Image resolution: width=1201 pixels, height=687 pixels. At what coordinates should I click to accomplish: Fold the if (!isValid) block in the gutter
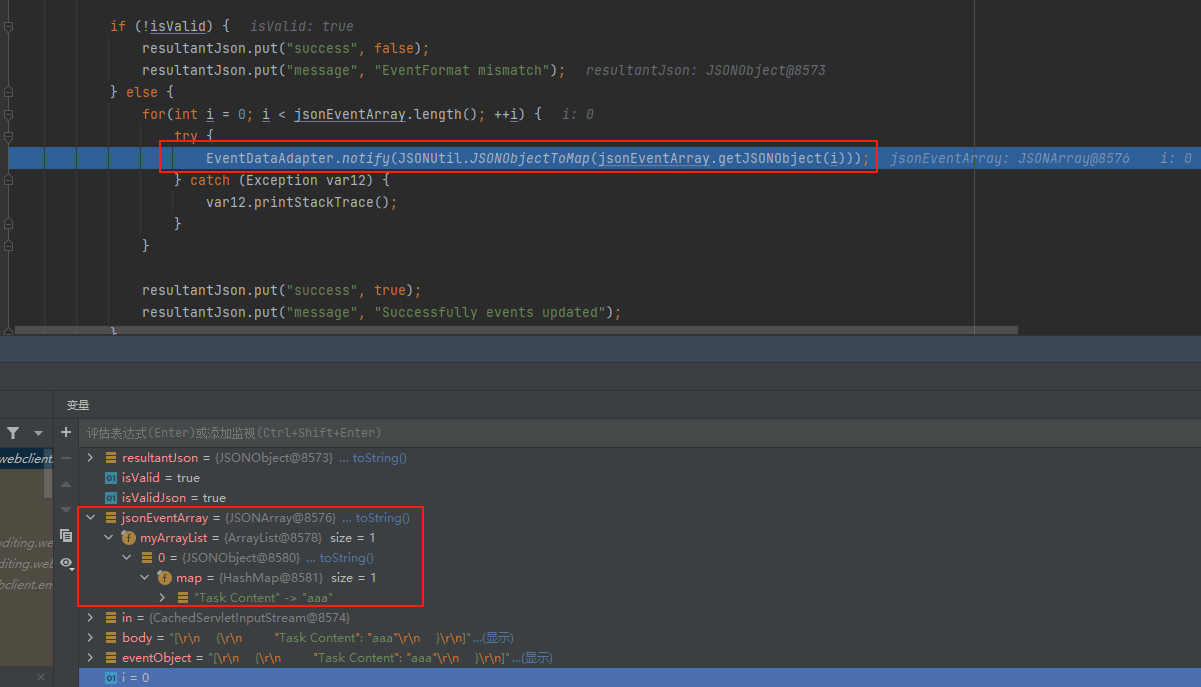(x=8, y=27)
